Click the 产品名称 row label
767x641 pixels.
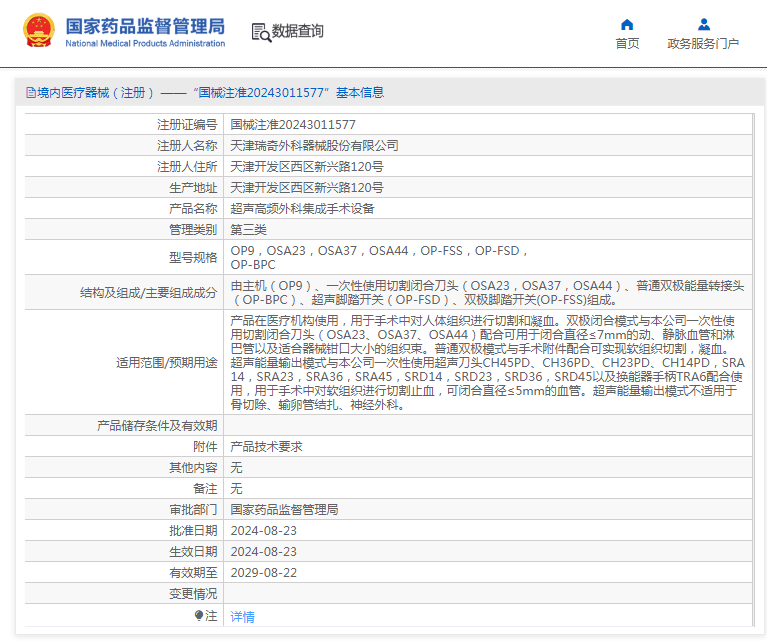[x=193, y=209]
